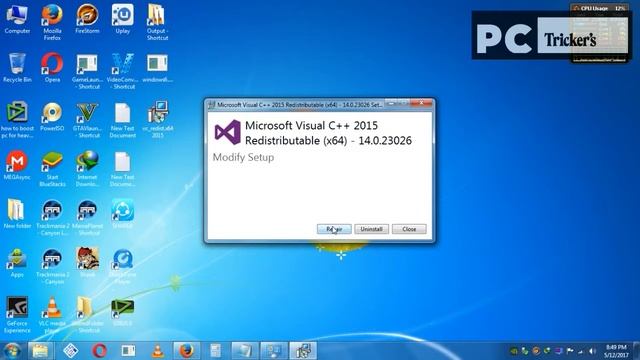The image size is (640, 360).
Task: Select the Shank game desktop icon
Action: click(87, 263)
